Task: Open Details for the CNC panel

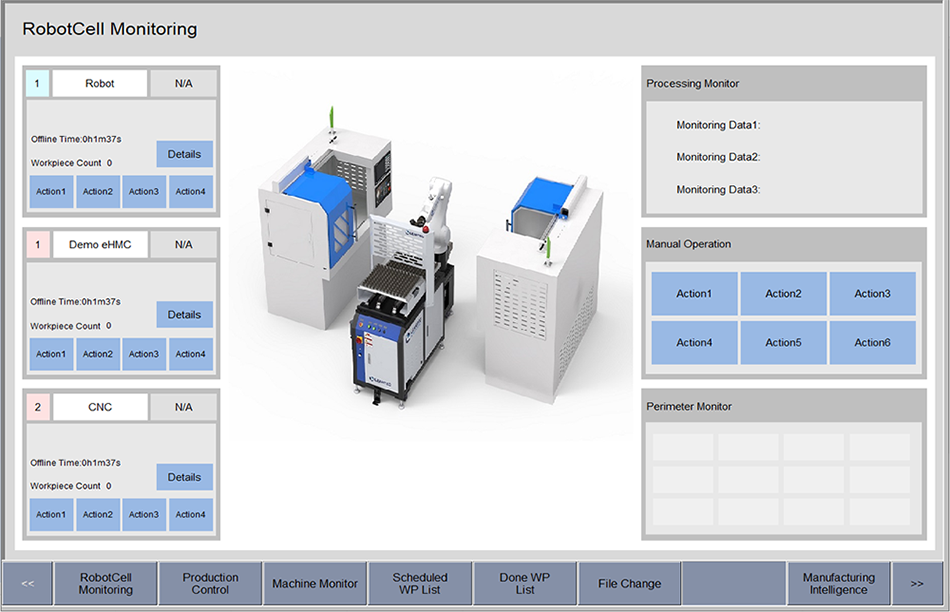Action: (184, 477)
